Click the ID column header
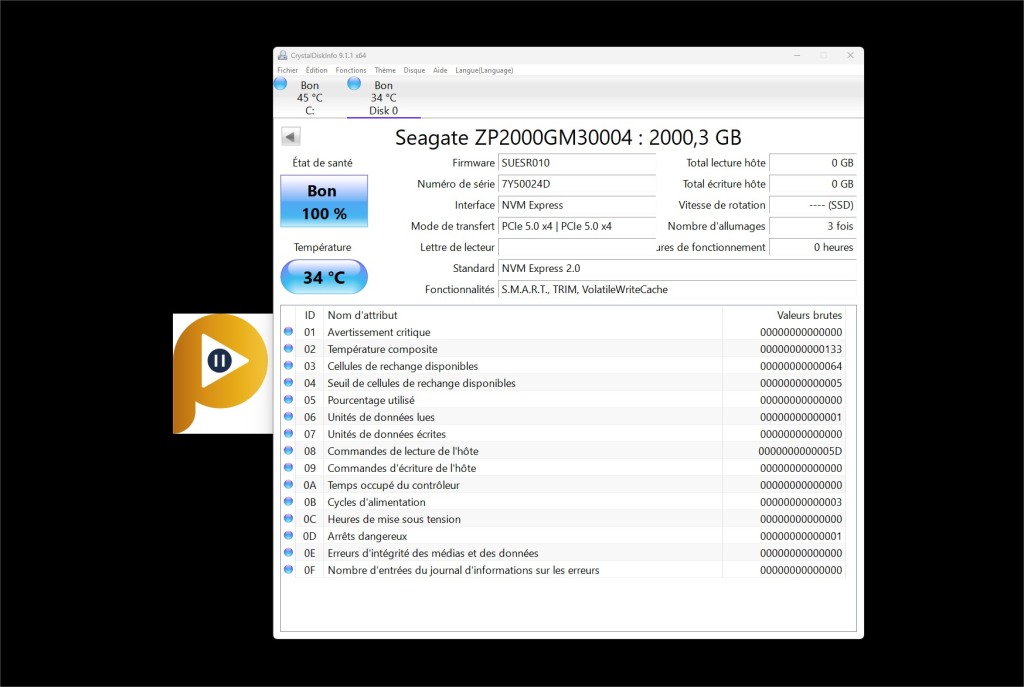Screen dimensions: 1024x687 pos(310,315)
